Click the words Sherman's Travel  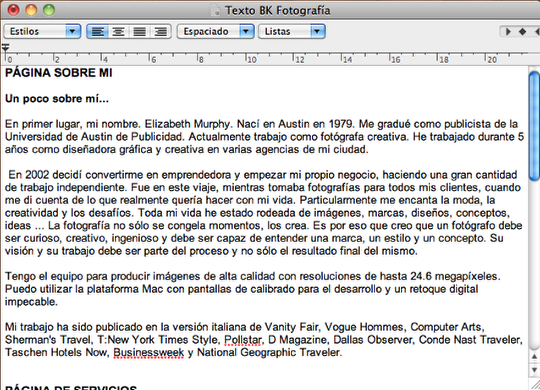(48, 340)
